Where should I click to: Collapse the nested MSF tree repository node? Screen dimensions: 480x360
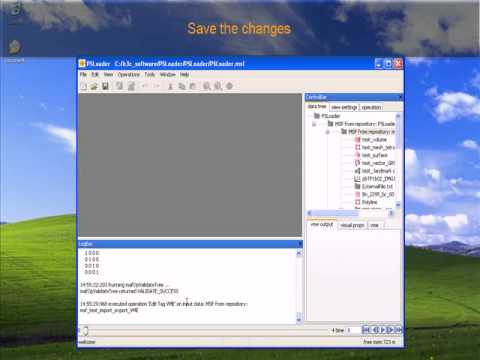[x=327, y=132]
